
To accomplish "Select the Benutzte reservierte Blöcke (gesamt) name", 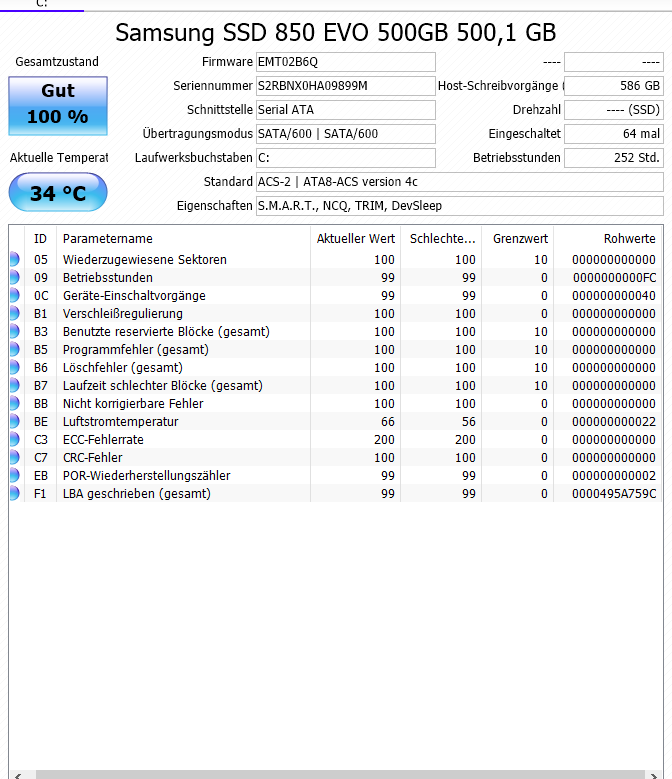I will click(166, 331).
